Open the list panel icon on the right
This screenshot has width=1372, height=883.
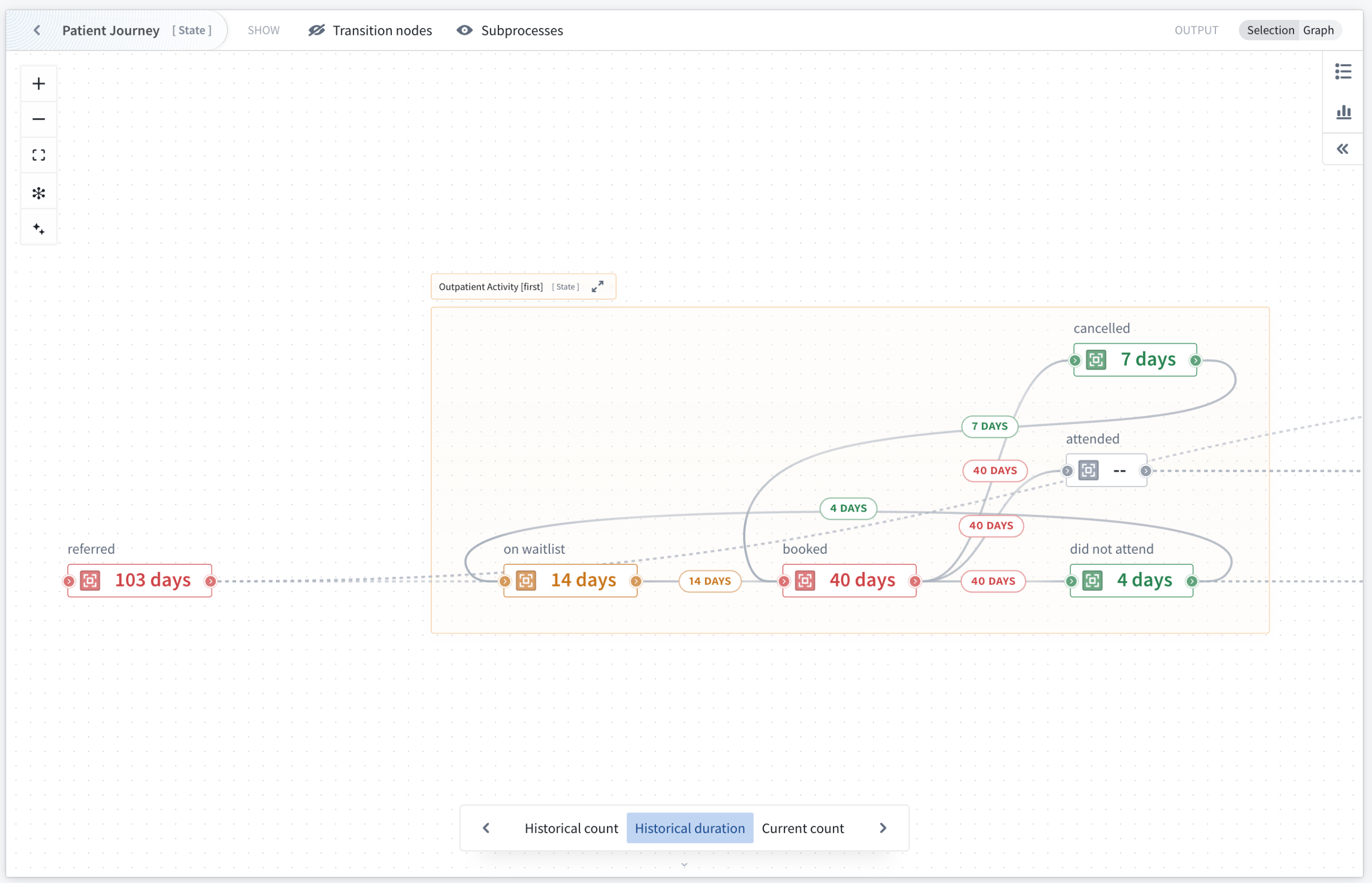(1344, 70)
